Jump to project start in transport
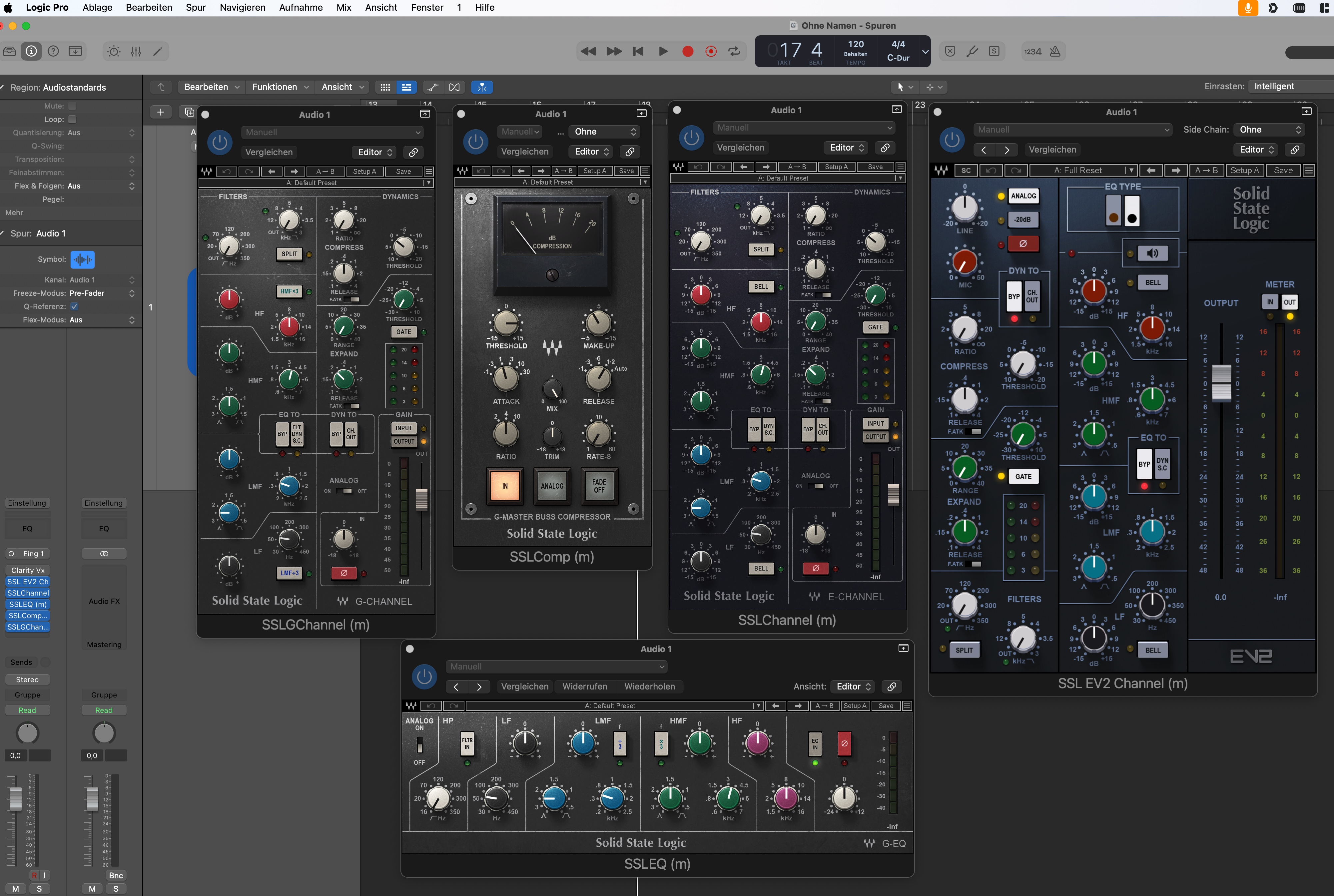1334x896 pixels. 638,51
